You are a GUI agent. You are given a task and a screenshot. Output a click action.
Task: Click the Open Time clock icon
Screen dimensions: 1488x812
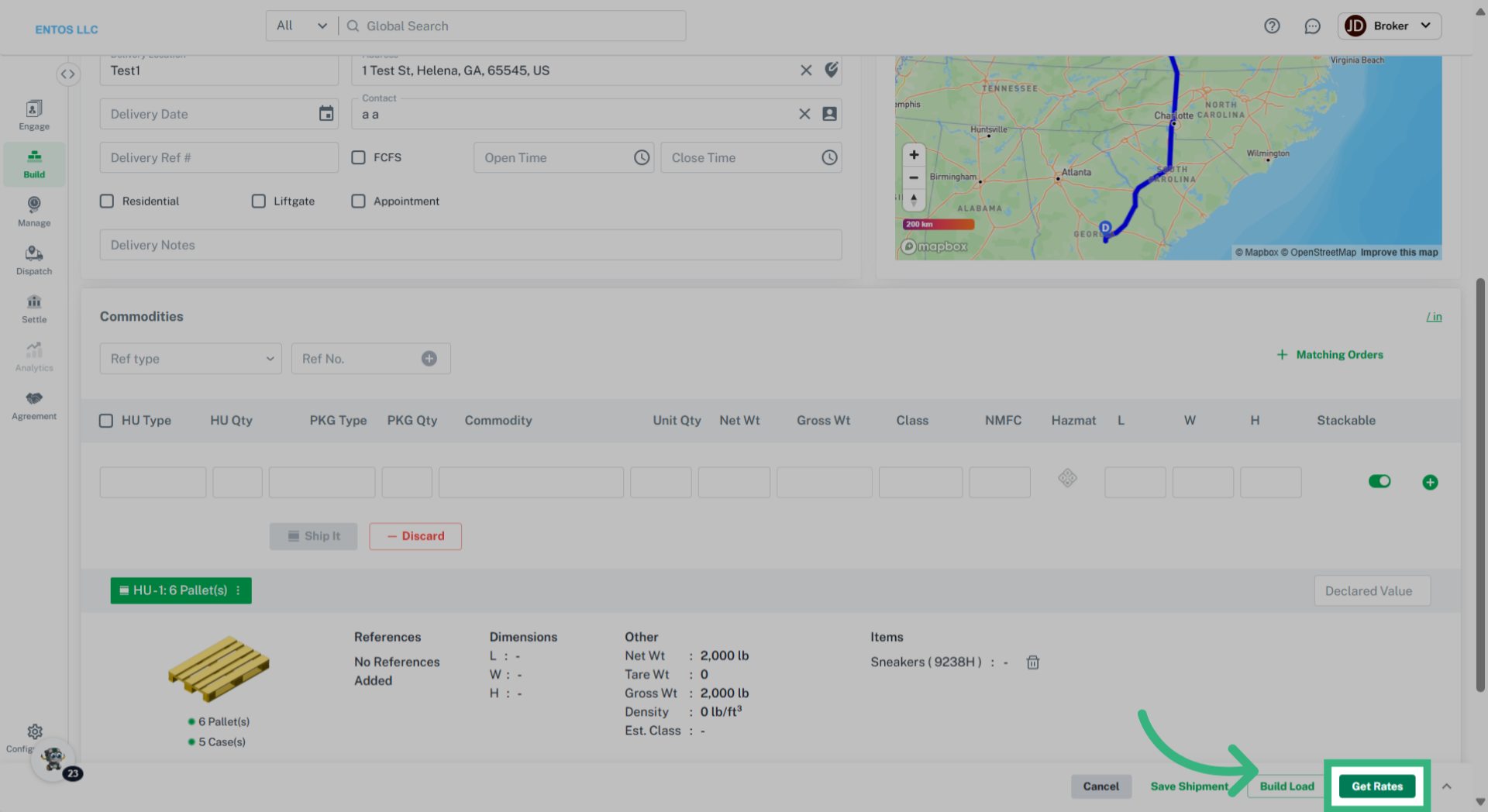[642, 158]
